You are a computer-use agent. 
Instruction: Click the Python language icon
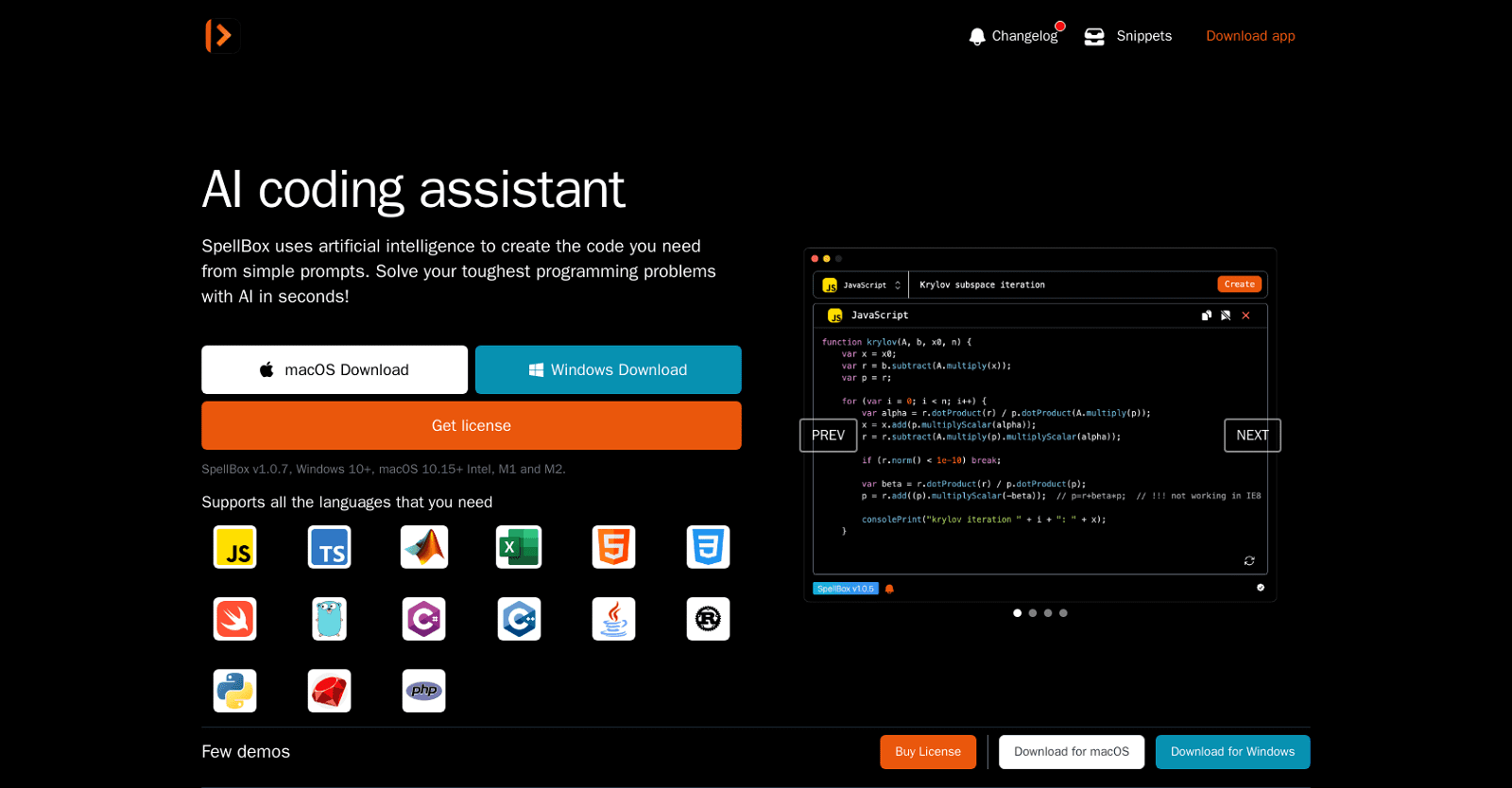click(x=235, y=691)
